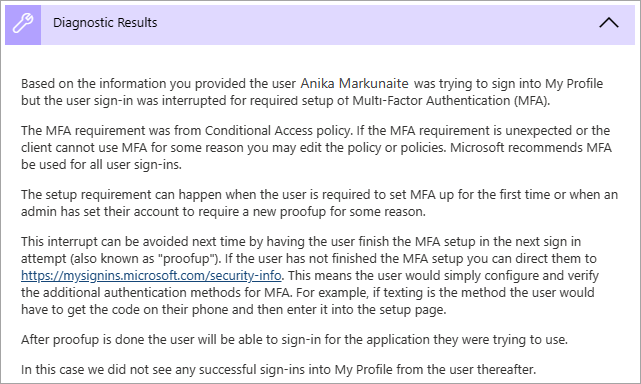The height and width of the screenshot is (384, 641).
Task: Click the paragraph starting "The MFA requirement was"
Action: click(x=316, y=148)
